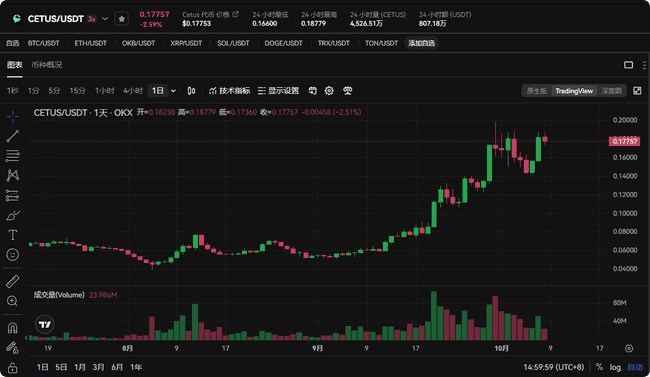Enable magnet mode icon
Screen dimensions: 650x377
(12, 328)
